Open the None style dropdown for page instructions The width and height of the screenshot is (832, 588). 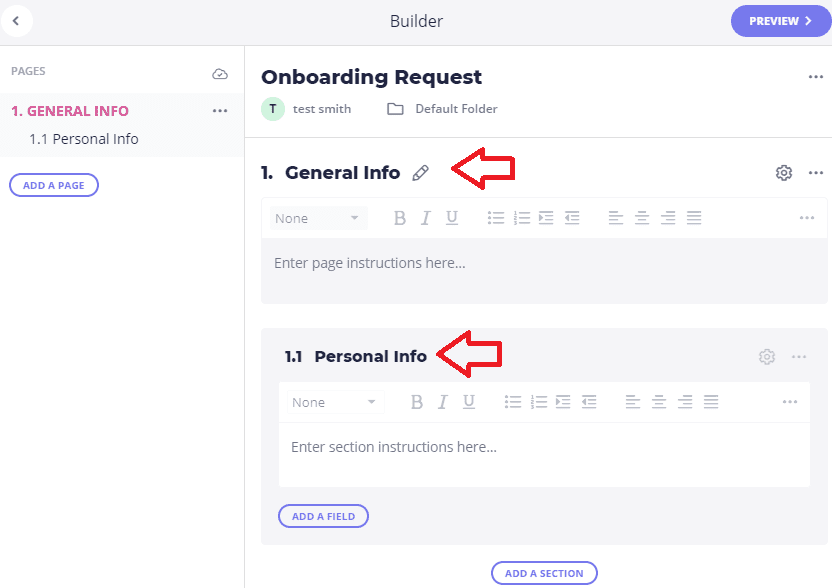(318, 218)
